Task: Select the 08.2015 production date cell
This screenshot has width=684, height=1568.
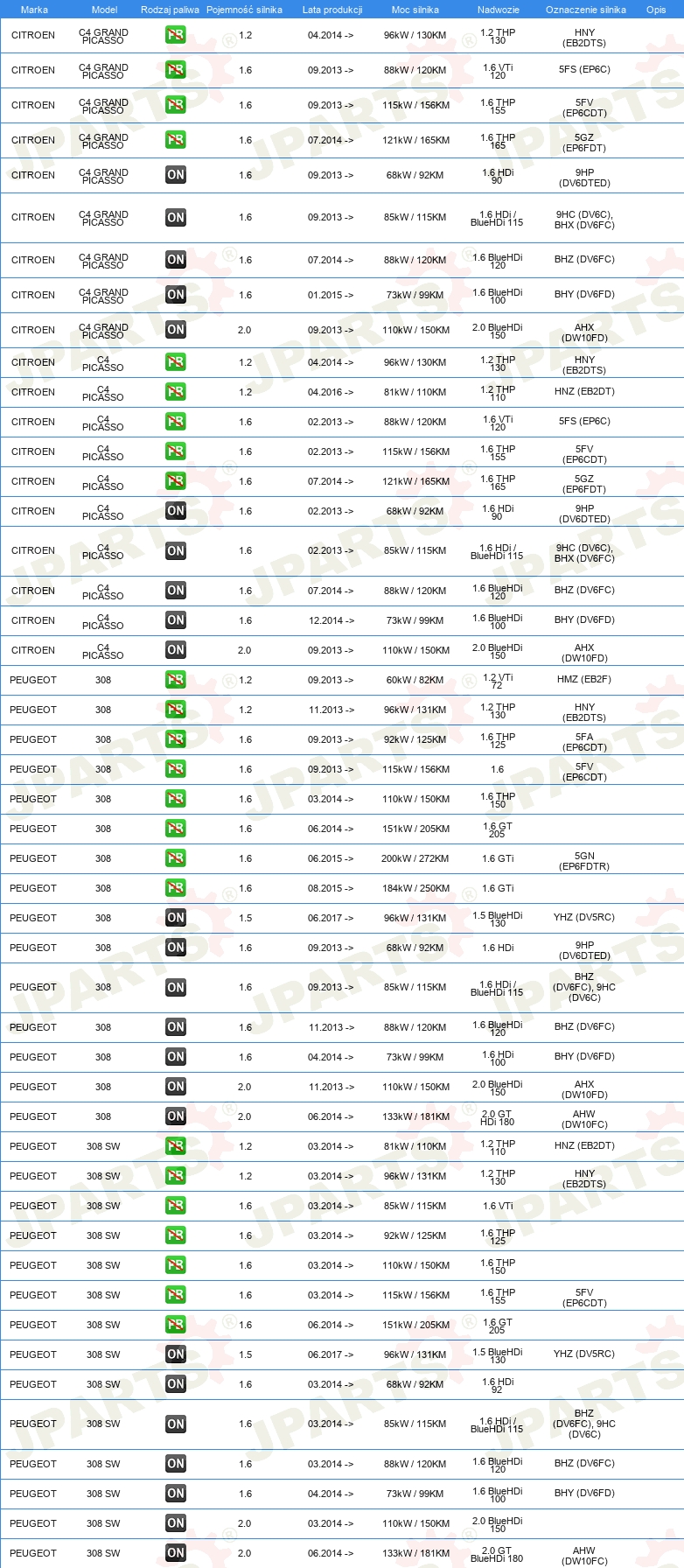Action: [x=331, y=889]
